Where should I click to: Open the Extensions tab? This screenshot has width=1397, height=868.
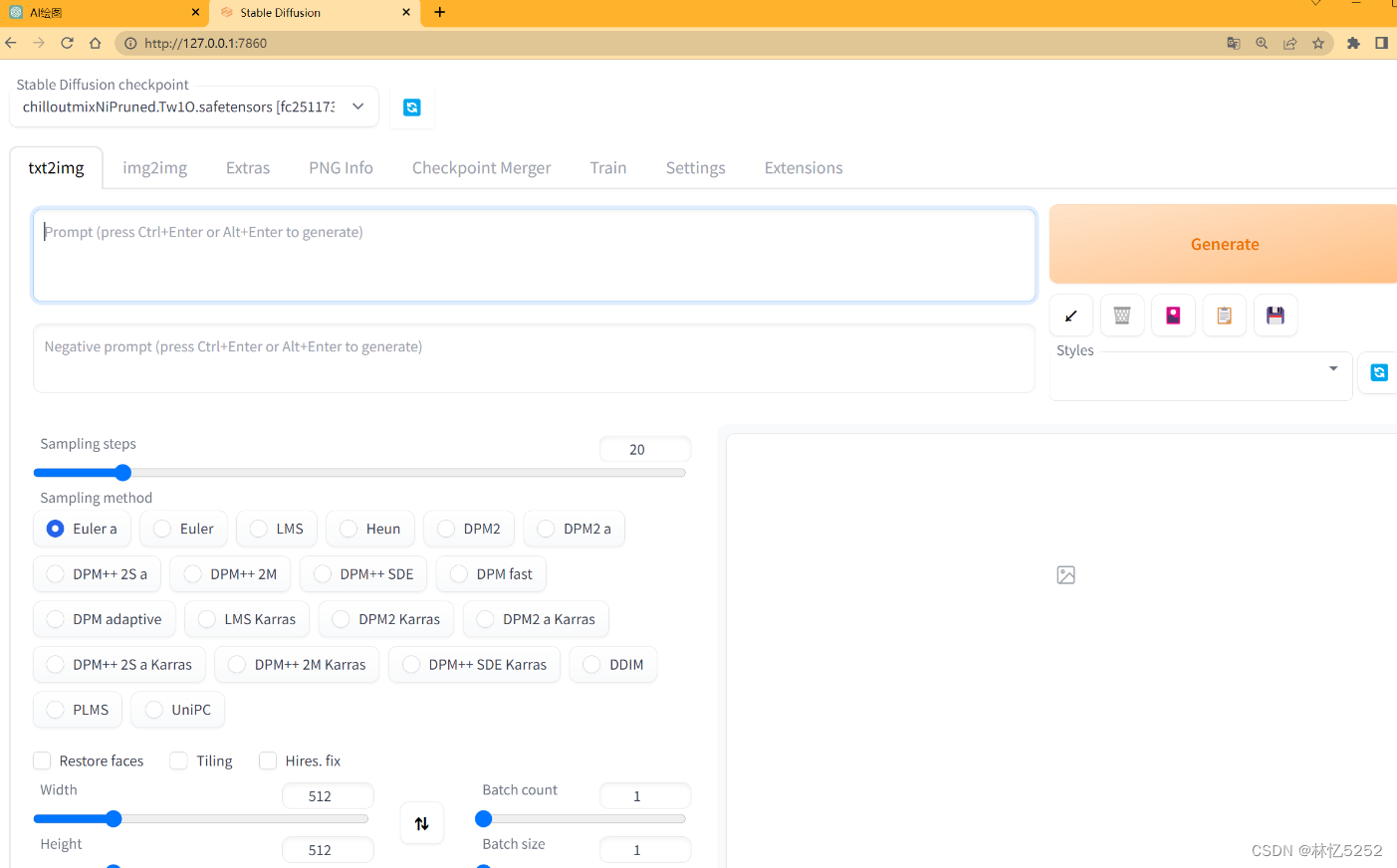pyautogui.click(x=804, y=167)
